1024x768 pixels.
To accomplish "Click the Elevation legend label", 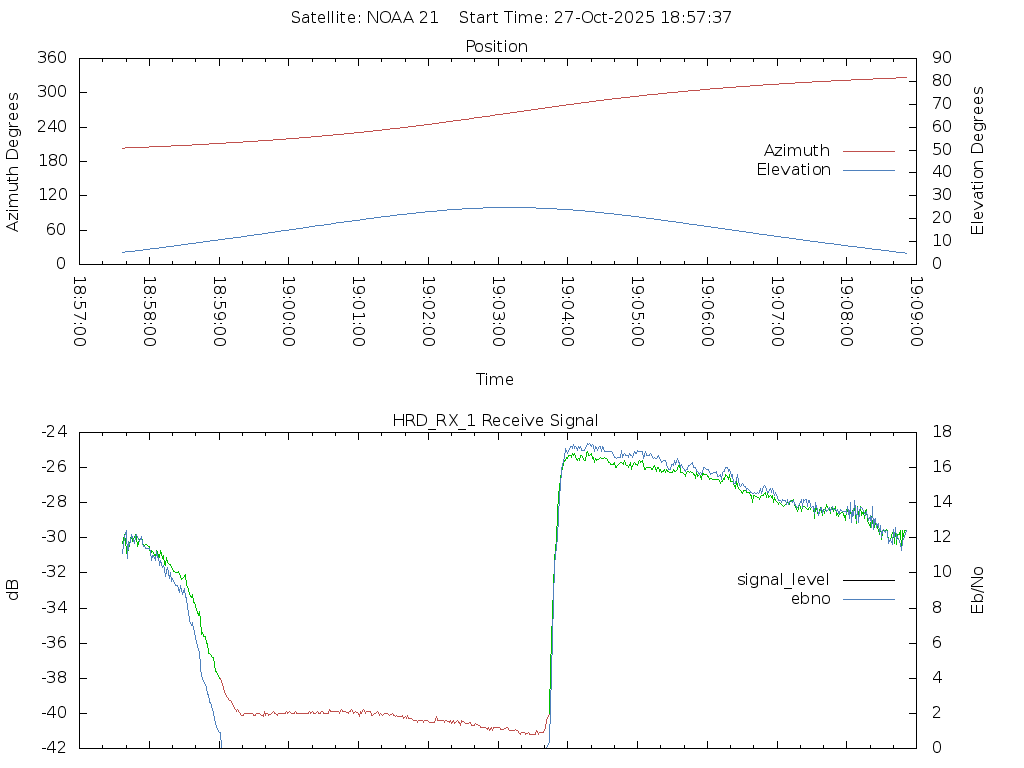I will tap(793, 170).
